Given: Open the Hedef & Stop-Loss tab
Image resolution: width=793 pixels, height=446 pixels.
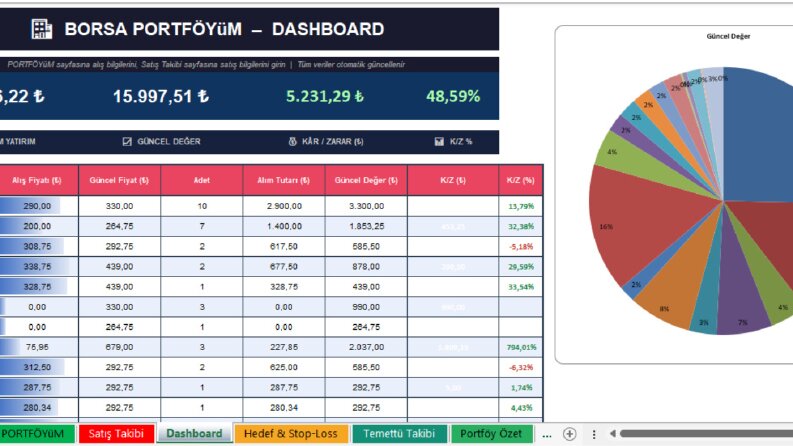Looking at the screenshot, I should tap(290, 434).
